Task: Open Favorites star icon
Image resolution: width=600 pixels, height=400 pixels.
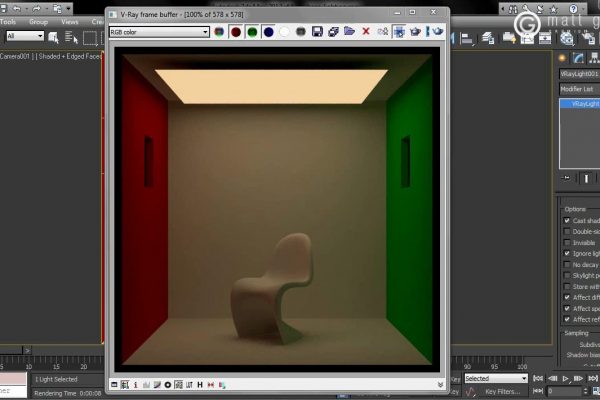Action: coord(553,8)
